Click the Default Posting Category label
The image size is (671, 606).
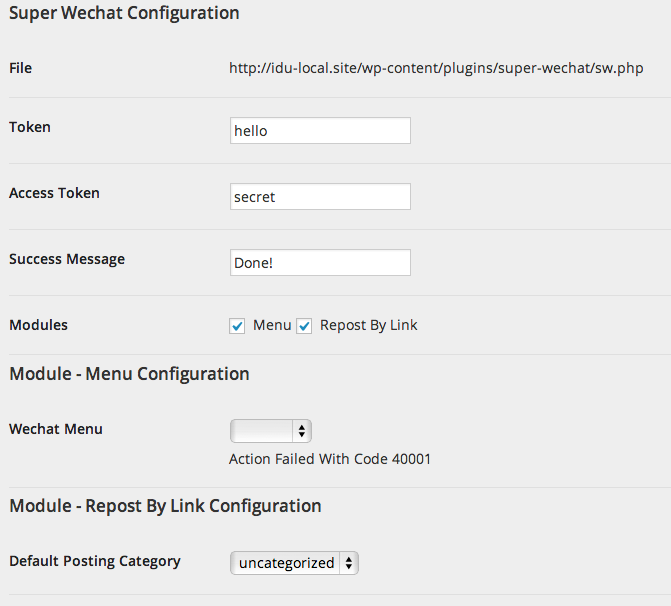coord(95,561)
